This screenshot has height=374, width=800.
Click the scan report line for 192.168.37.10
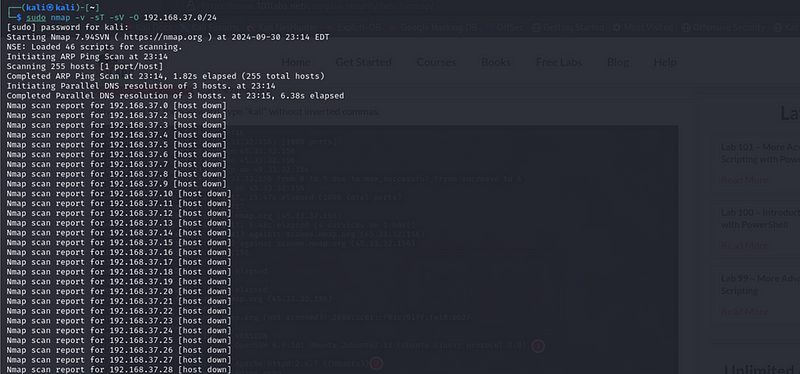click(x=119, y=193)
